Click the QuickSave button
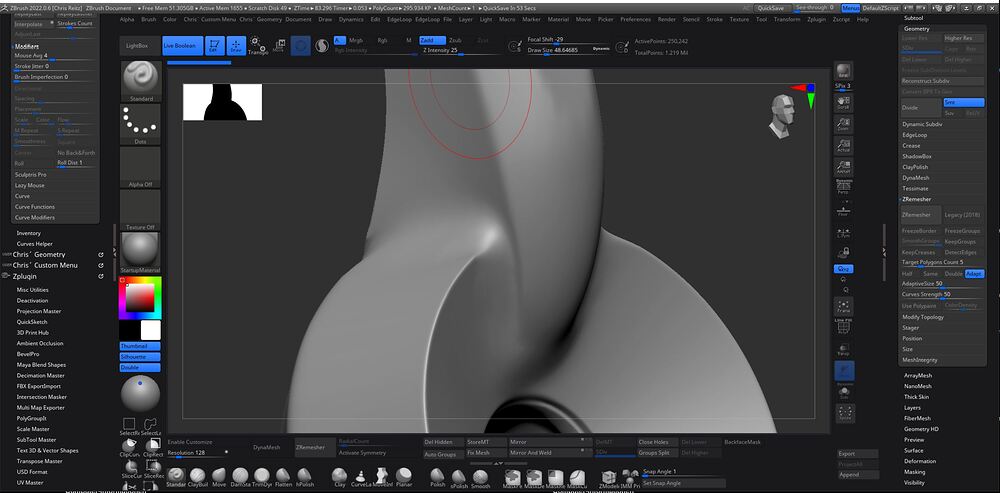The width and height of the screenshot is (1000, 493). (772, 8)
